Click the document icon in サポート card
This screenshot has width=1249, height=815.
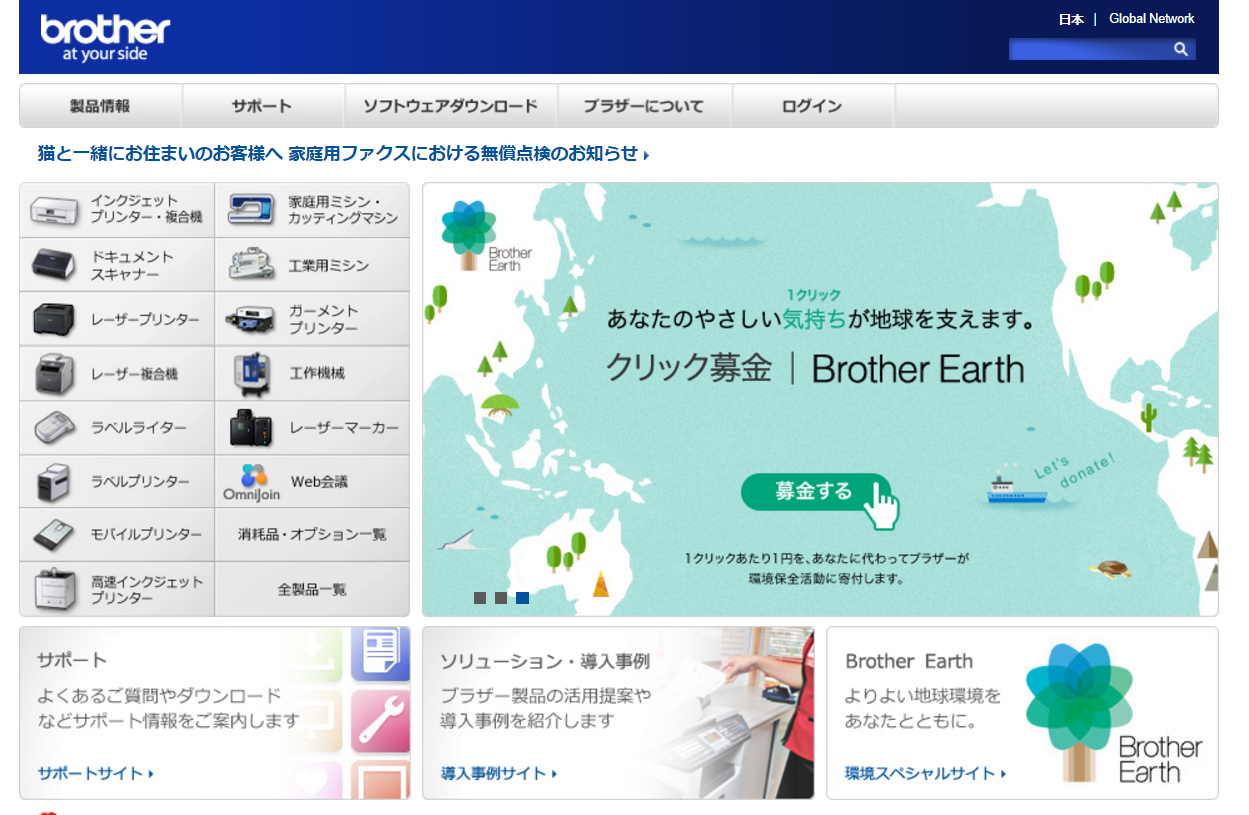[x=381, y=653]
